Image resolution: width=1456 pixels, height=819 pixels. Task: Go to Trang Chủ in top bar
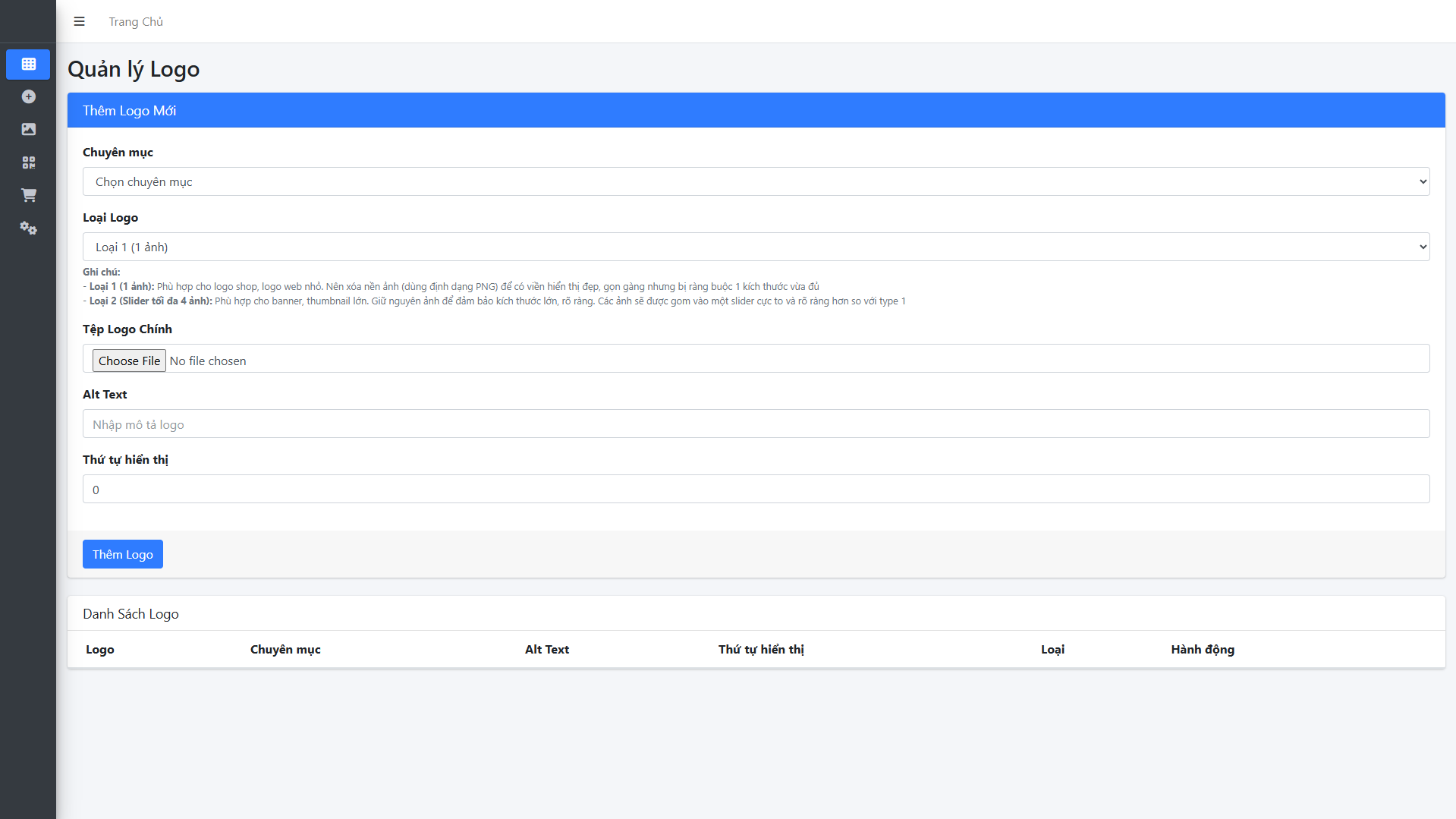click(x=135, y=21)
